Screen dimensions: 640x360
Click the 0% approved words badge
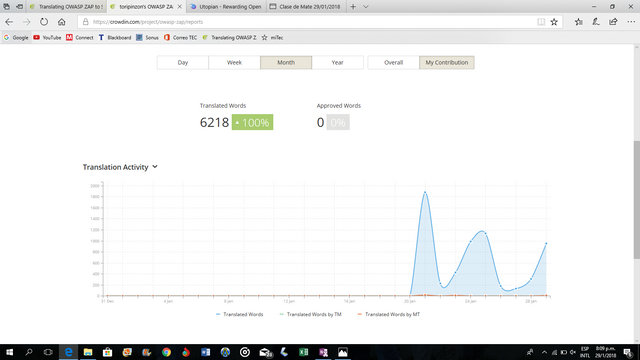pos(338,122)
